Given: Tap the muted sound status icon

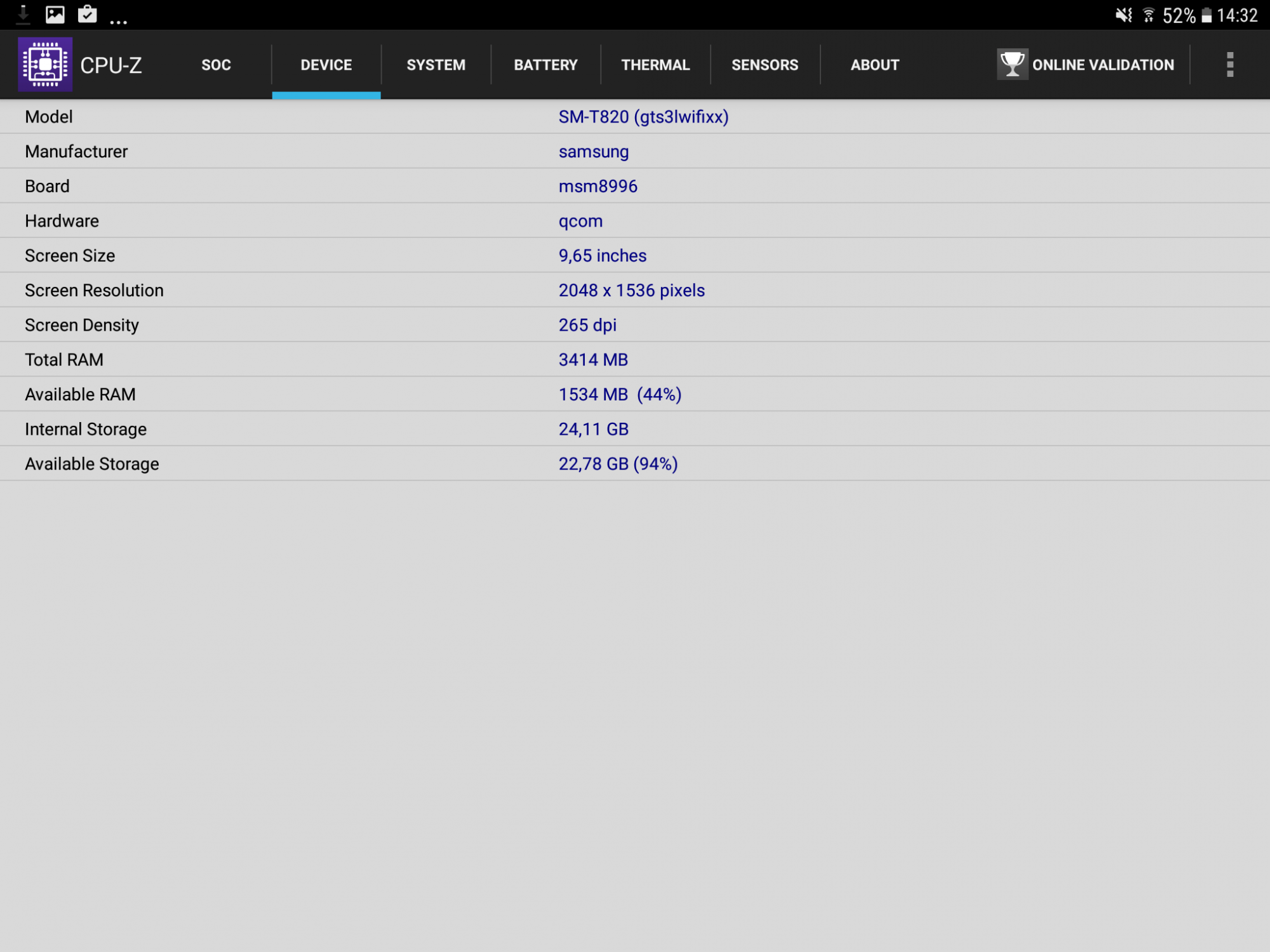Looking at the screenshot, I should click(1123, 15).
